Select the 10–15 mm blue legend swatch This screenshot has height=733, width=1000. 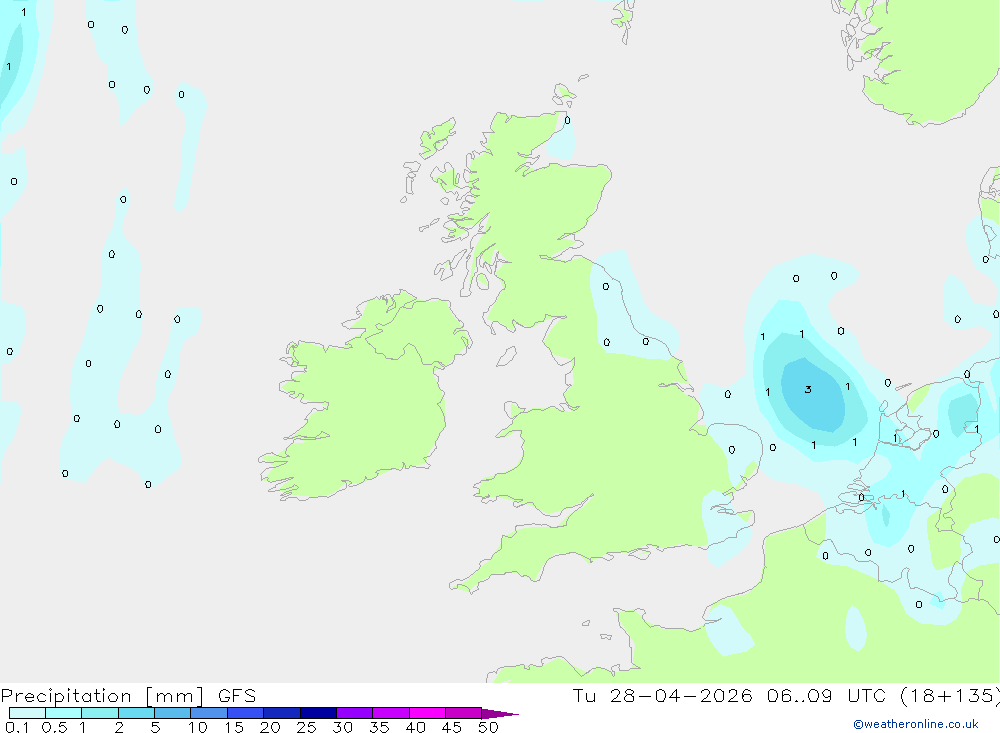click(x=209, y=713)
